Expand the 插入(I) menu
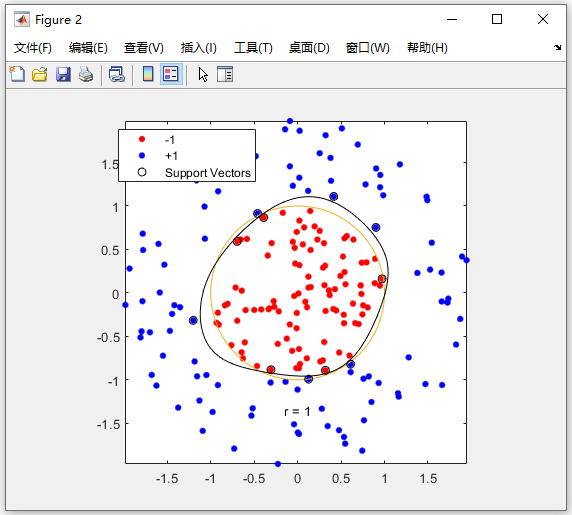Image resolution: width=572 pixels, height=515 pixels. (x=199, y=48)
